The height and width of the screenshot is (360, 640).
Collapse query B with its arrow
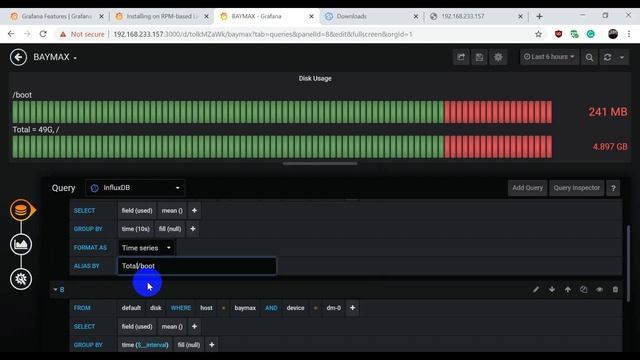[55, 290]
